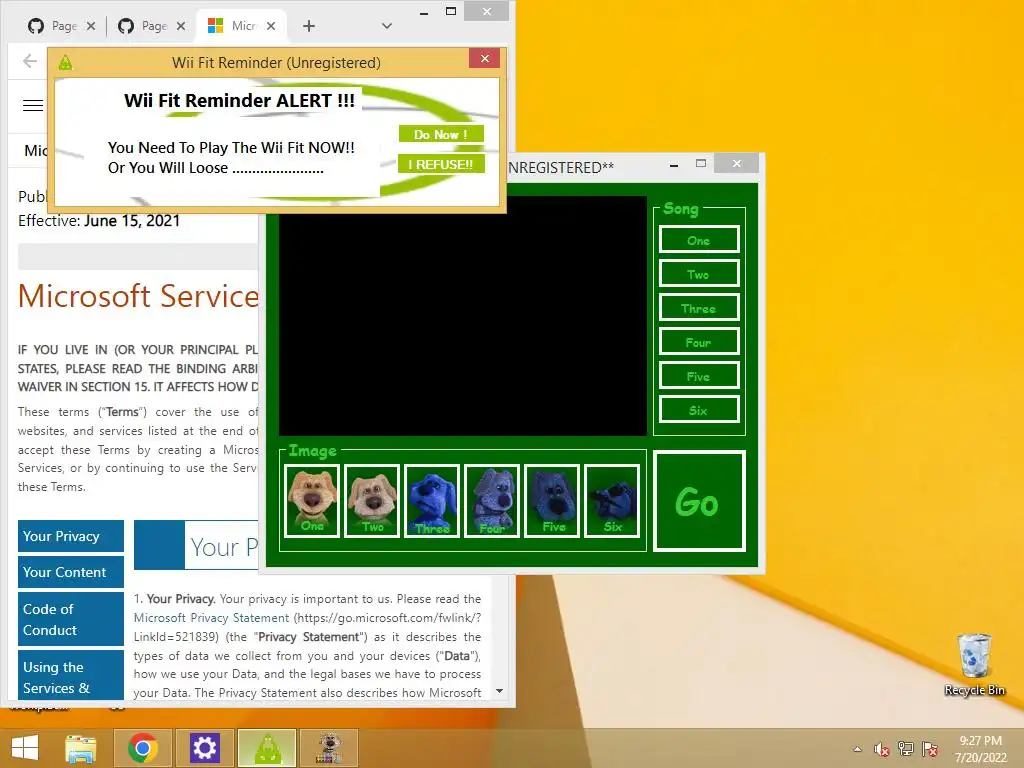Switch to first GitHub Page tab
1024x768 pixels.
(x=54, y=26)
